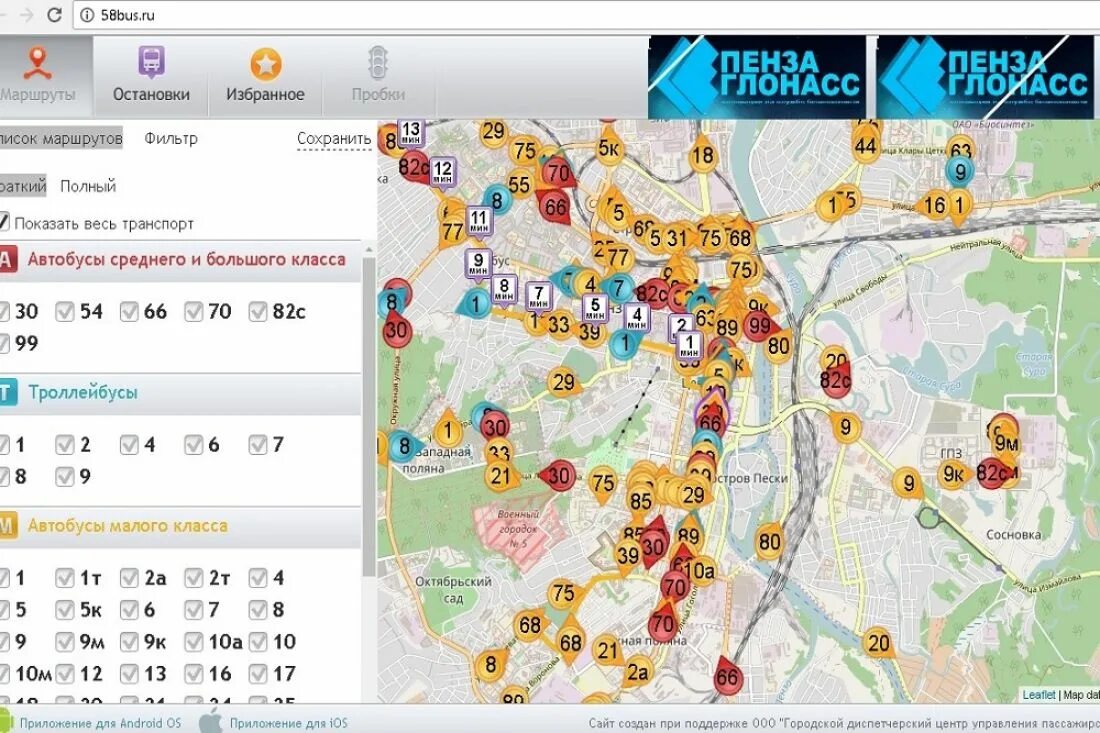Click the Сохранить link
Screen dimensions: 1100x733
click(x=334, y=139)
